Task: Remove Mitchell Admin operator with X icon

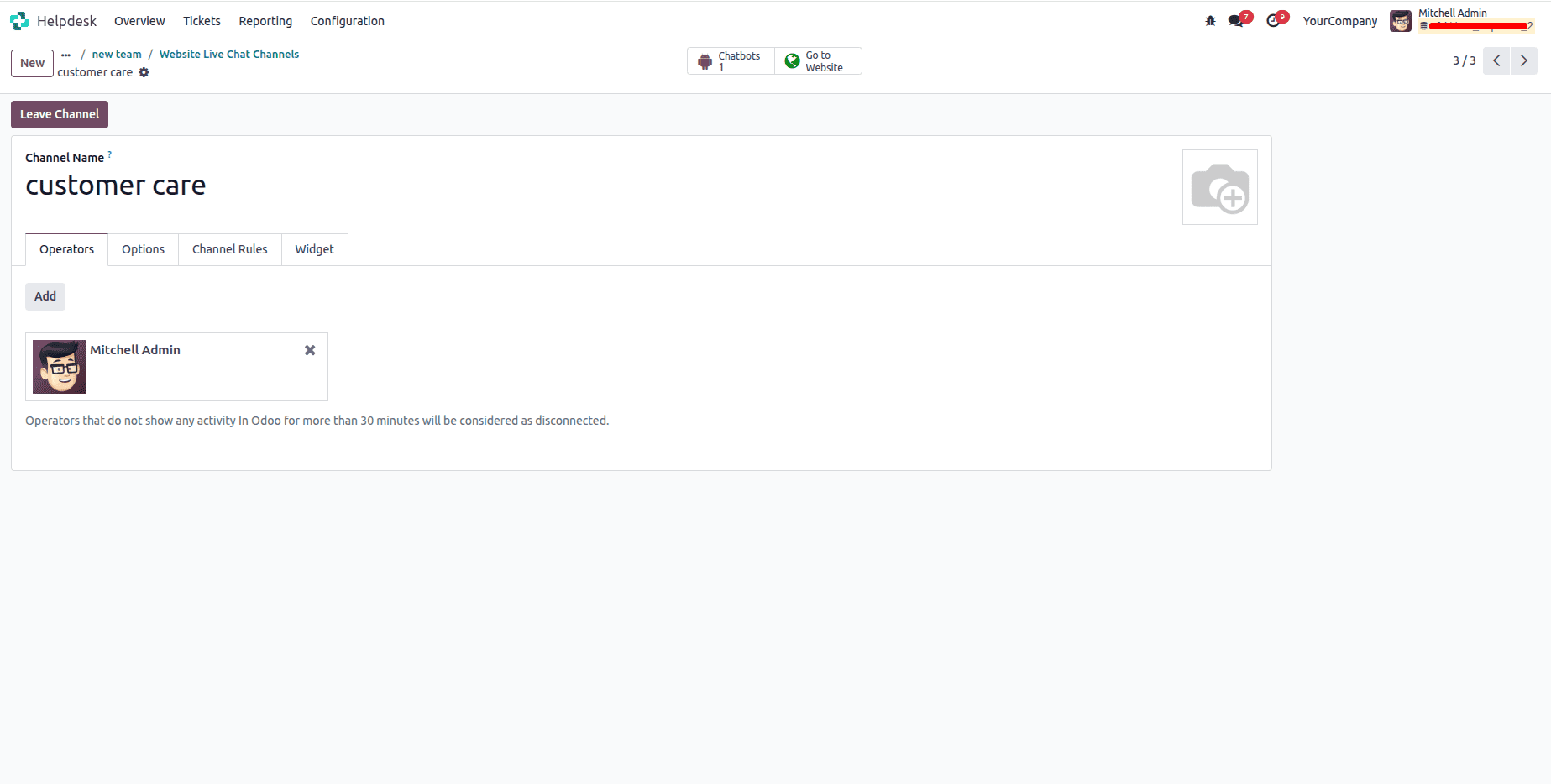Action: [309, 350]
